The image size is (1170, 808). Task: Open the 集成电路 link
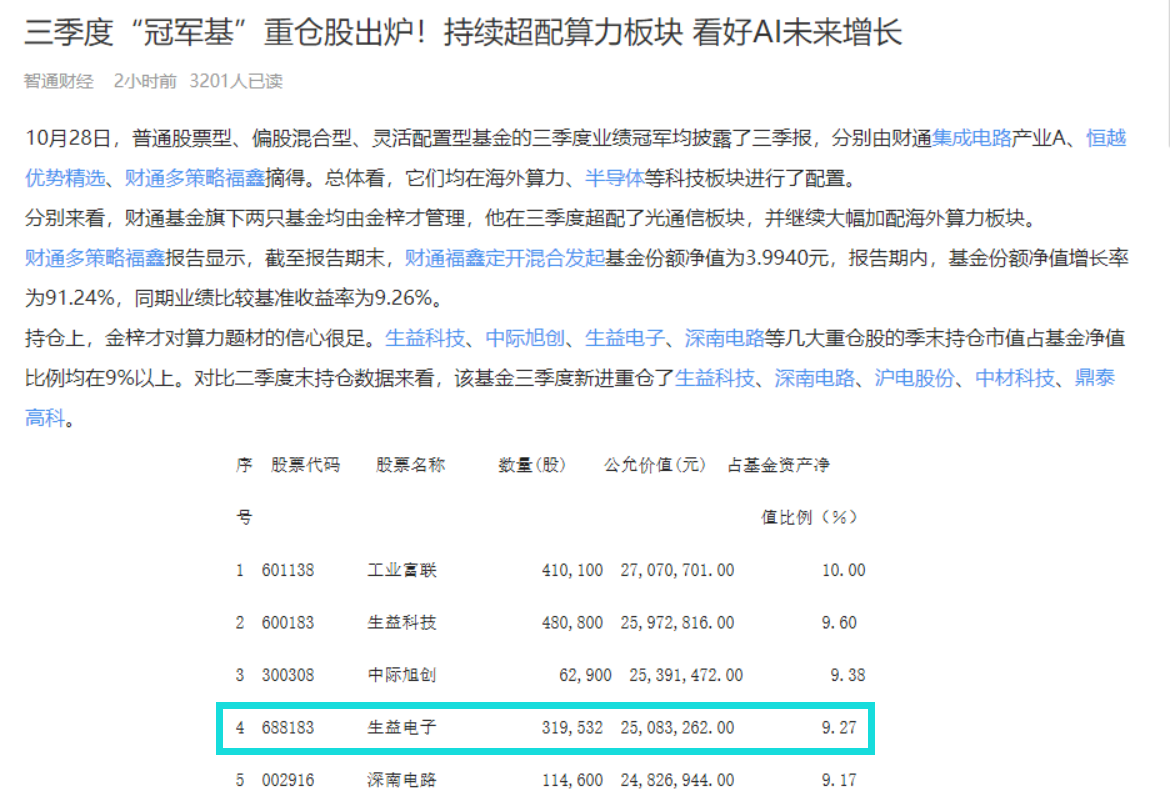[972, 138]
